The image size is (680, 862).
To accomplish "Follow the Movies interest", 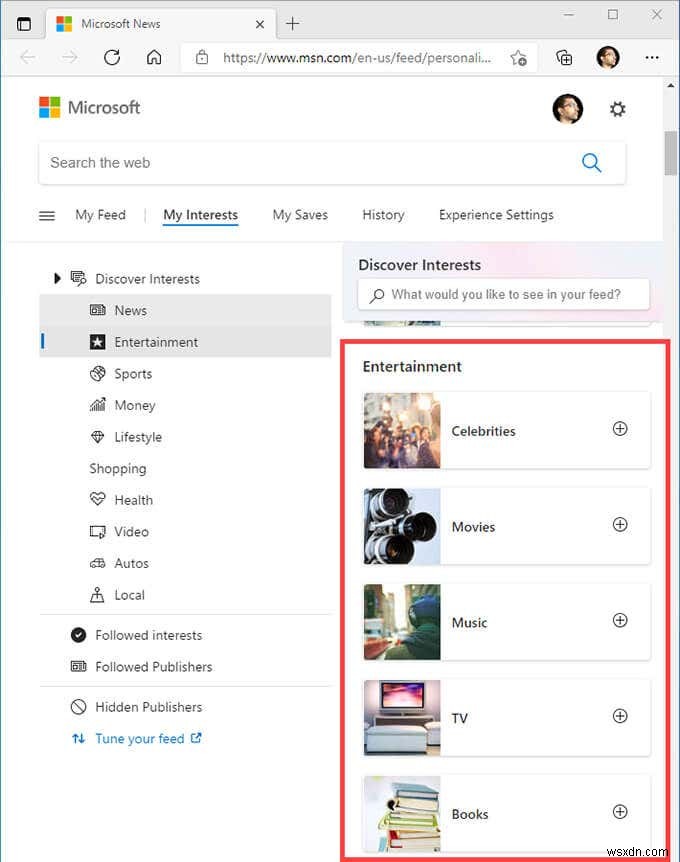I will coord(620,524).
